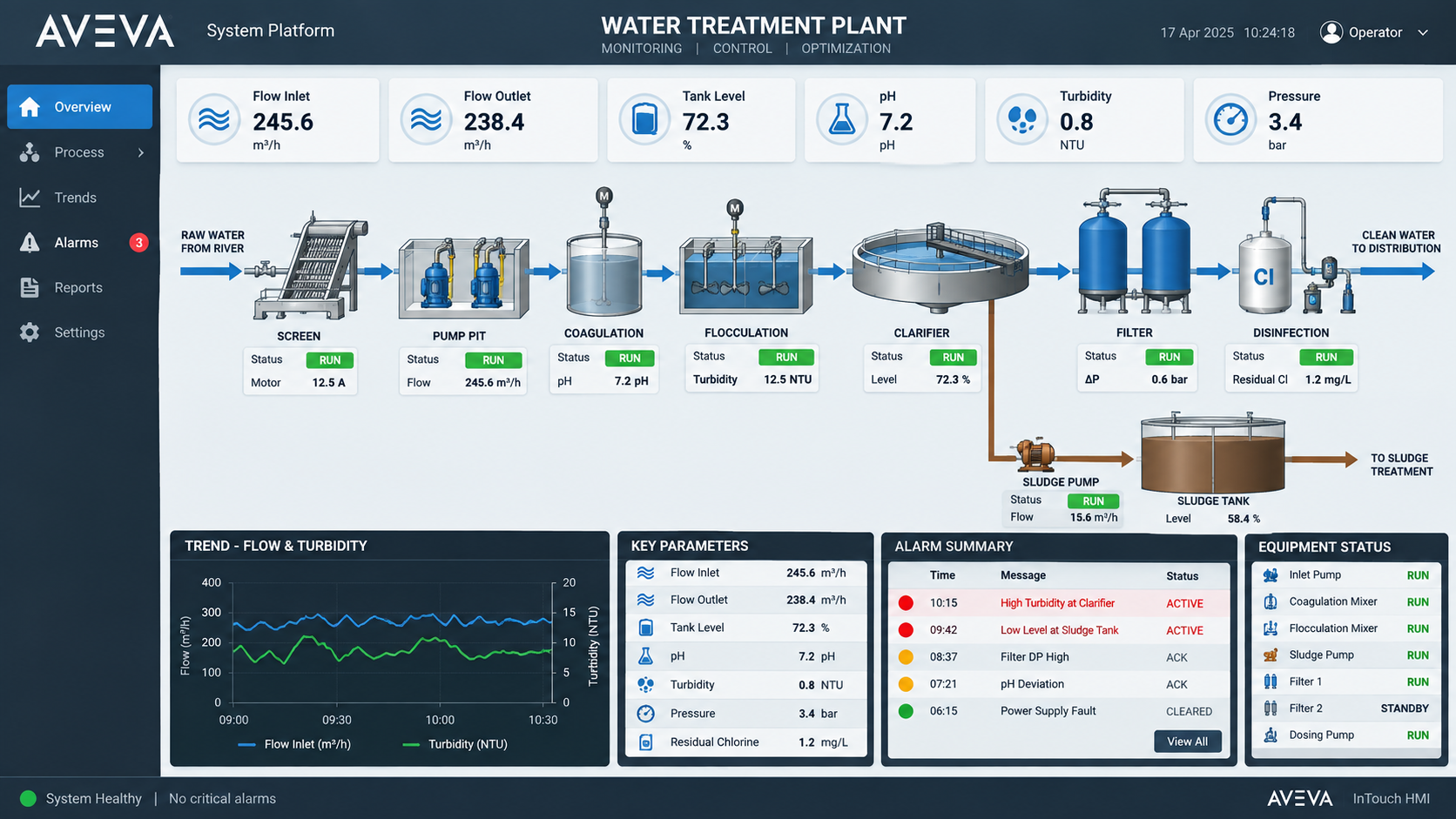
Task: Click the RUN status of Screen
Action: (330, 360)
